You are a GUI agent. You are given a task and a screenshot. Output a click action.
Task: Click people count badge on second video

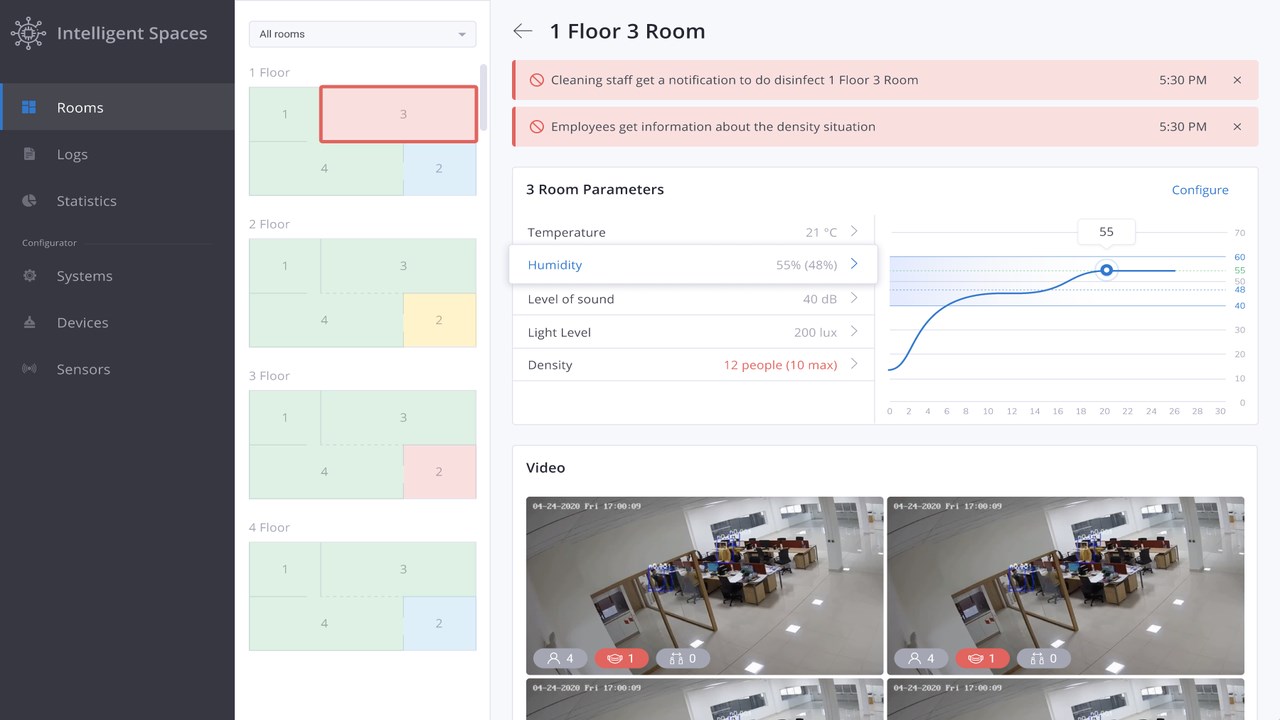921,658
